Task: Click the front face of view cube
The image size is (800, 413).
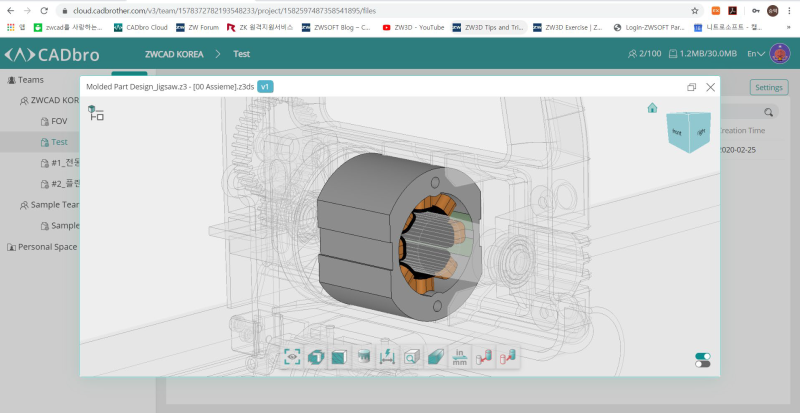Action: (677, 132)
